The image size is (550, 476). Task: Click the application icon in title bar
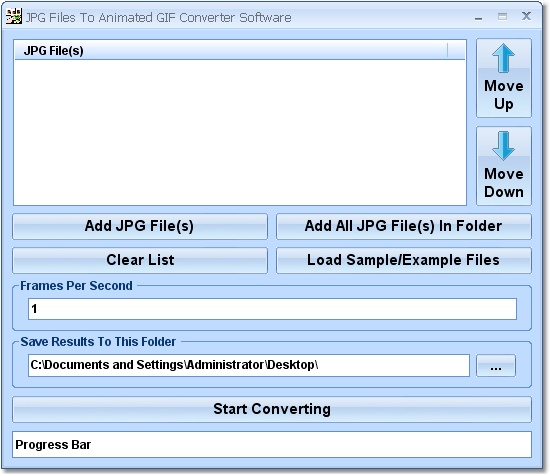(14, 16)
